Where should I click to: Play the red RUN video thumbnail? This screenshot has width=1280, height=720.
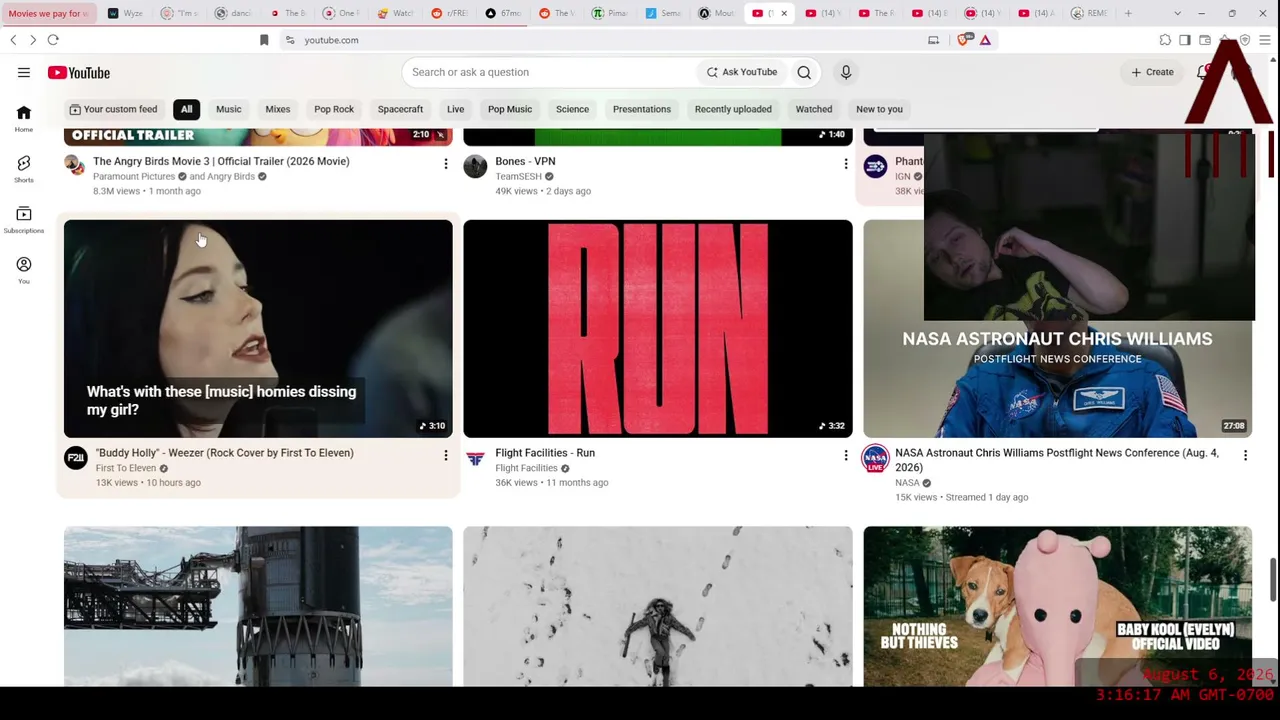pos(658,329)
